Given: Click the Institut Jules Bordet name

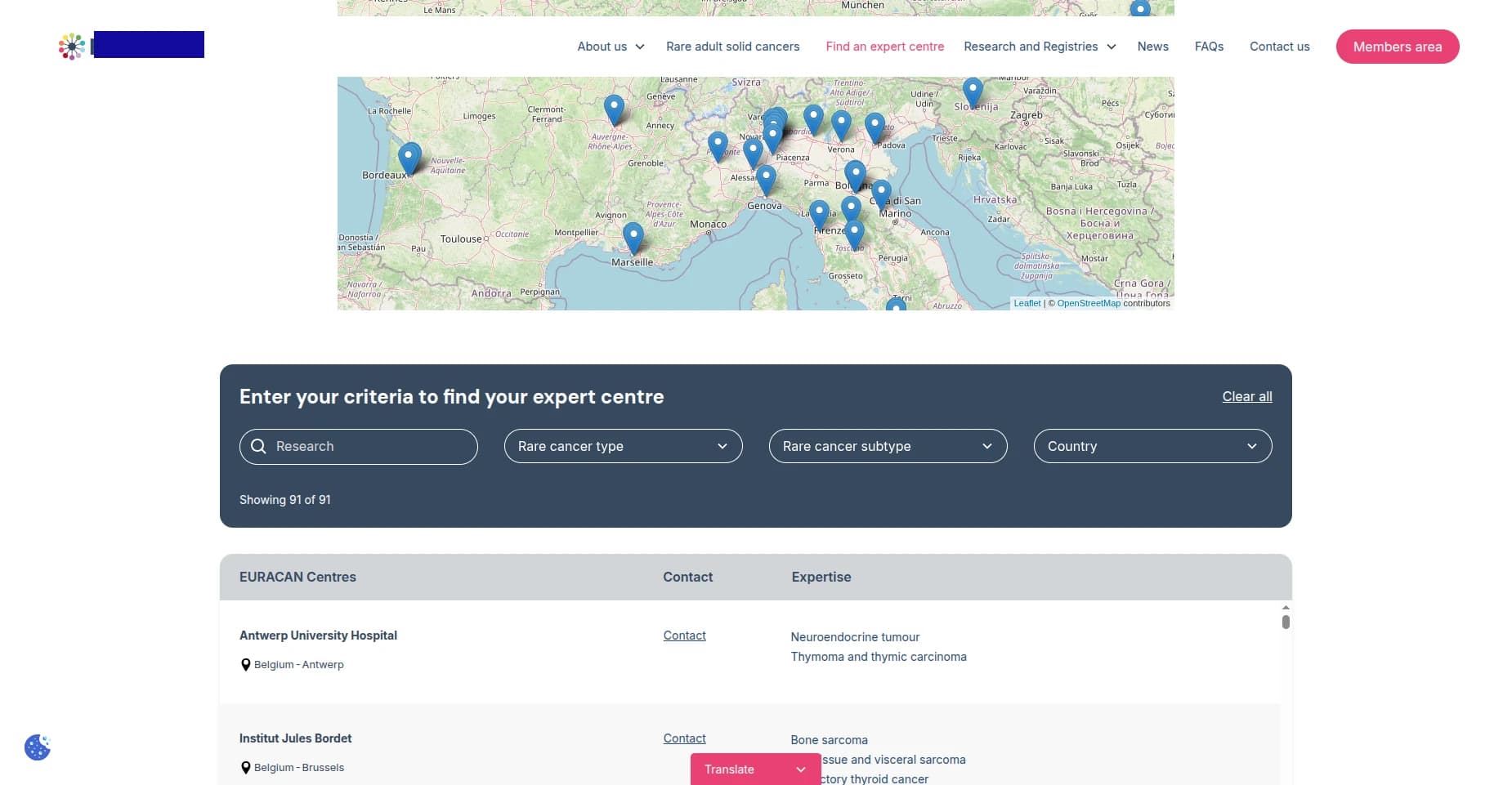Looking at the screenshot, I should tap(295, 738).
